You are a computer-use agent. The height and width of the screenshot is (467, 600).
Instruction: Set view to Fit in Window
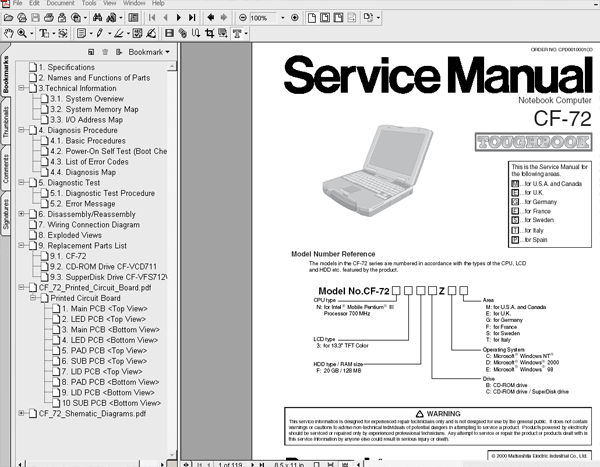click(325, 18)
